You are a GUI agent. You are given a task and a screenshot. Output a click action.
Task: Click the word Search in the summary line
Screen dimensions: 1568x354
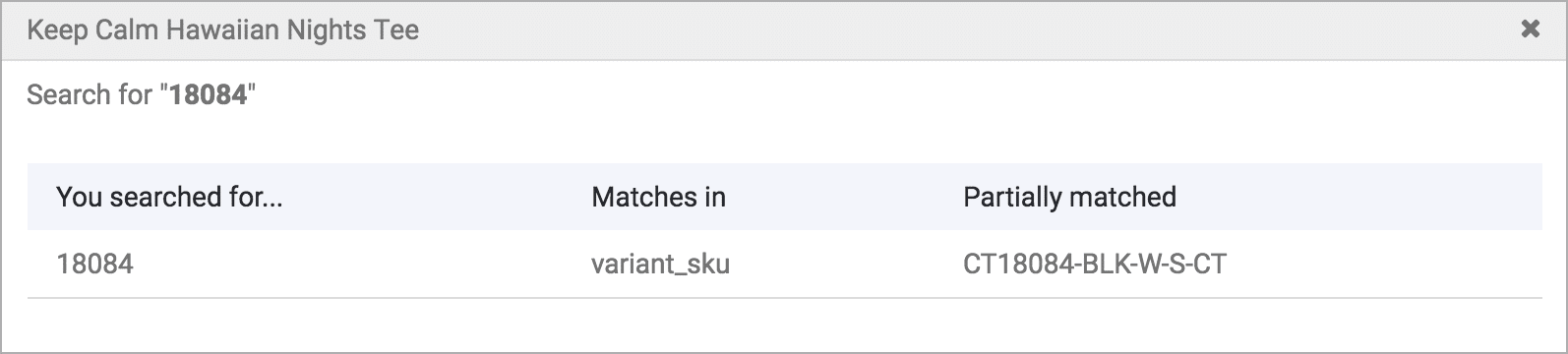(x=68, y=94)
